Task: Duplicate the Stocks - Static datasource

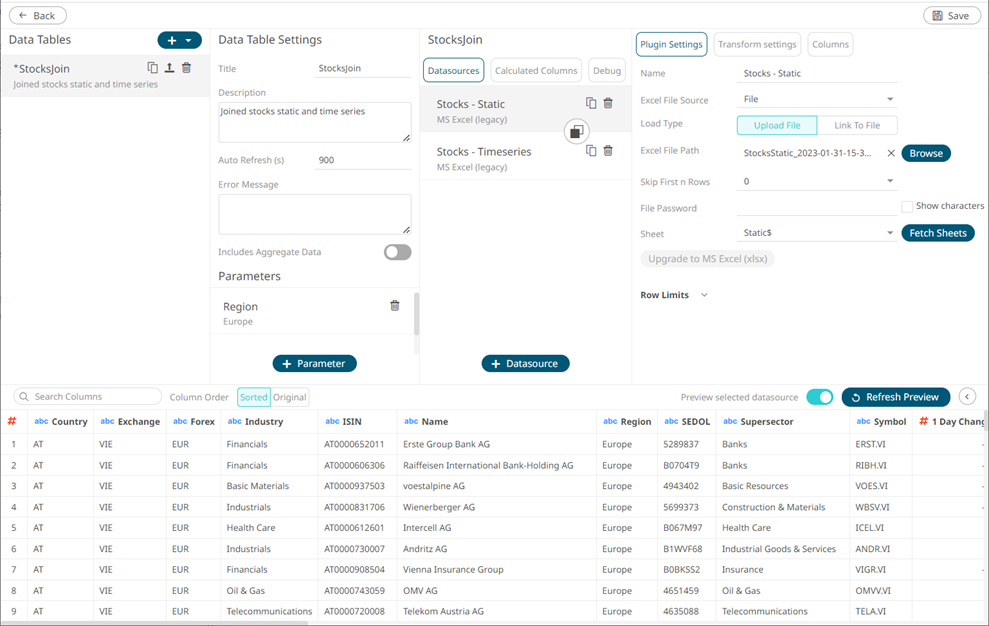Action: (x=591, y=103)
